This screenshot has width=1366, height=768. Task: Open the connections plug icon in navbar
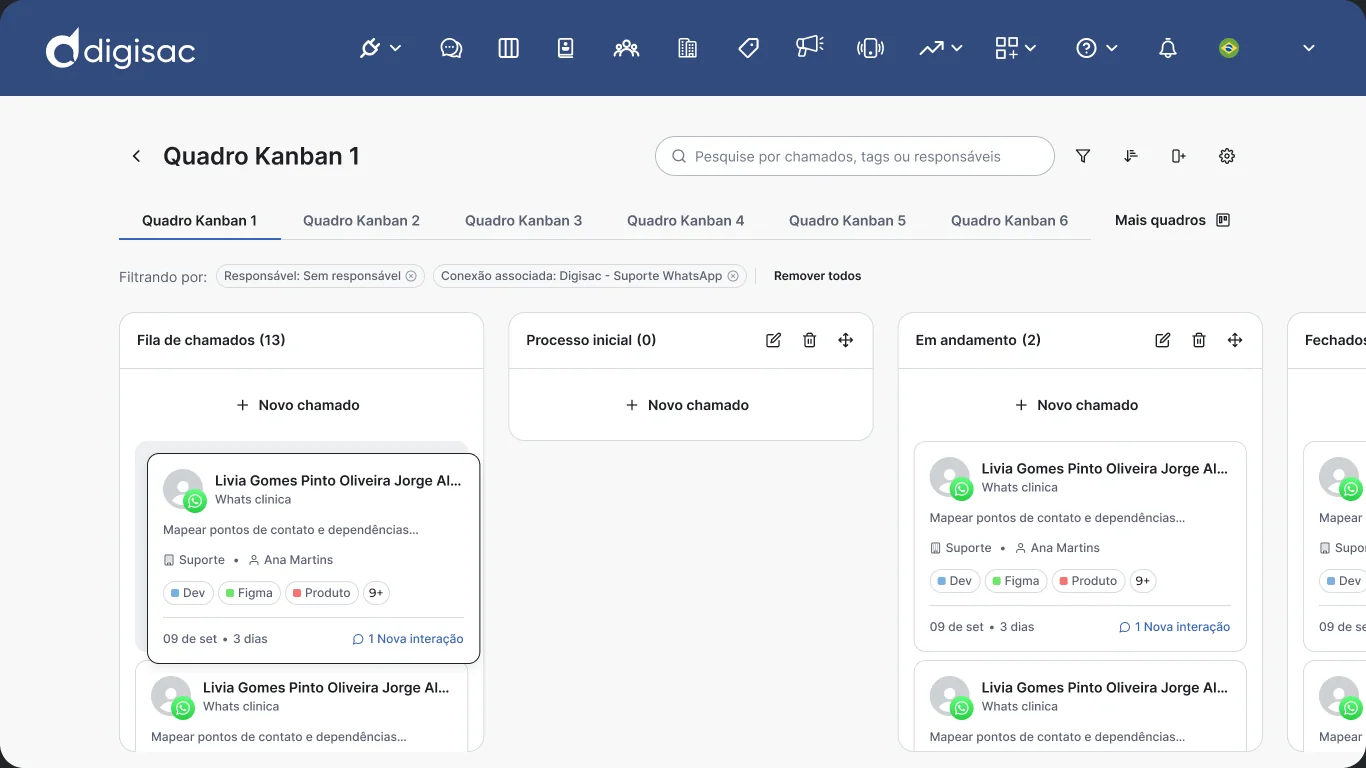point(370,48)
